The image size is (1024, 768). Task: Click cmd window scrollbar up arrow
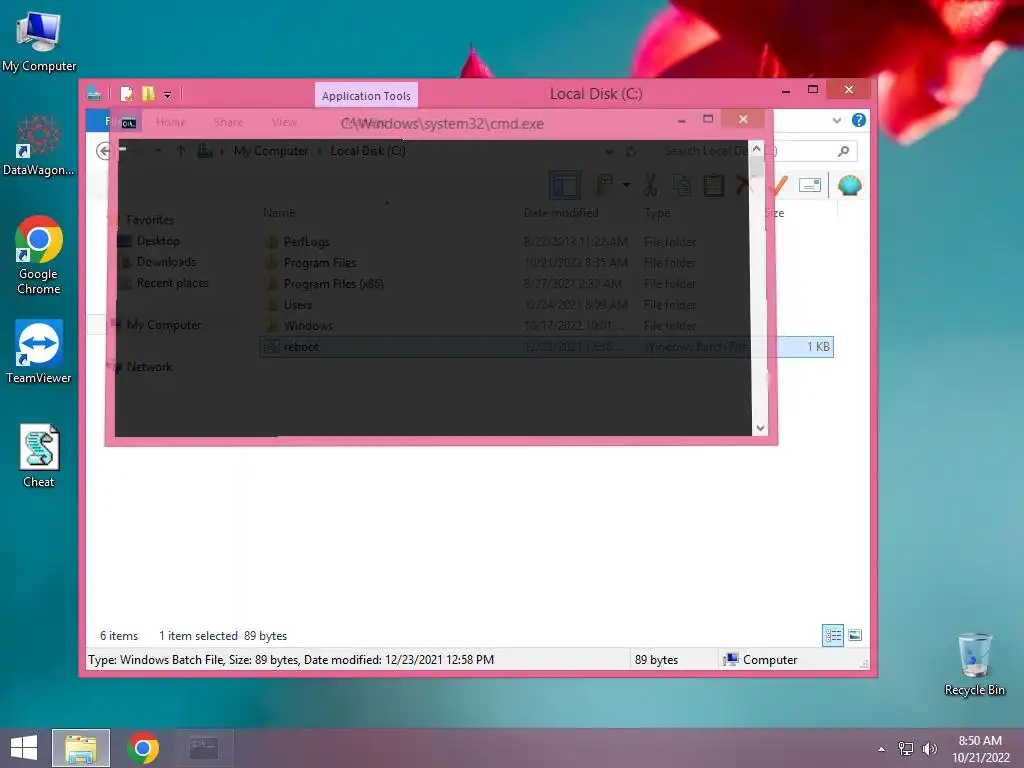(x=757, y=149)
